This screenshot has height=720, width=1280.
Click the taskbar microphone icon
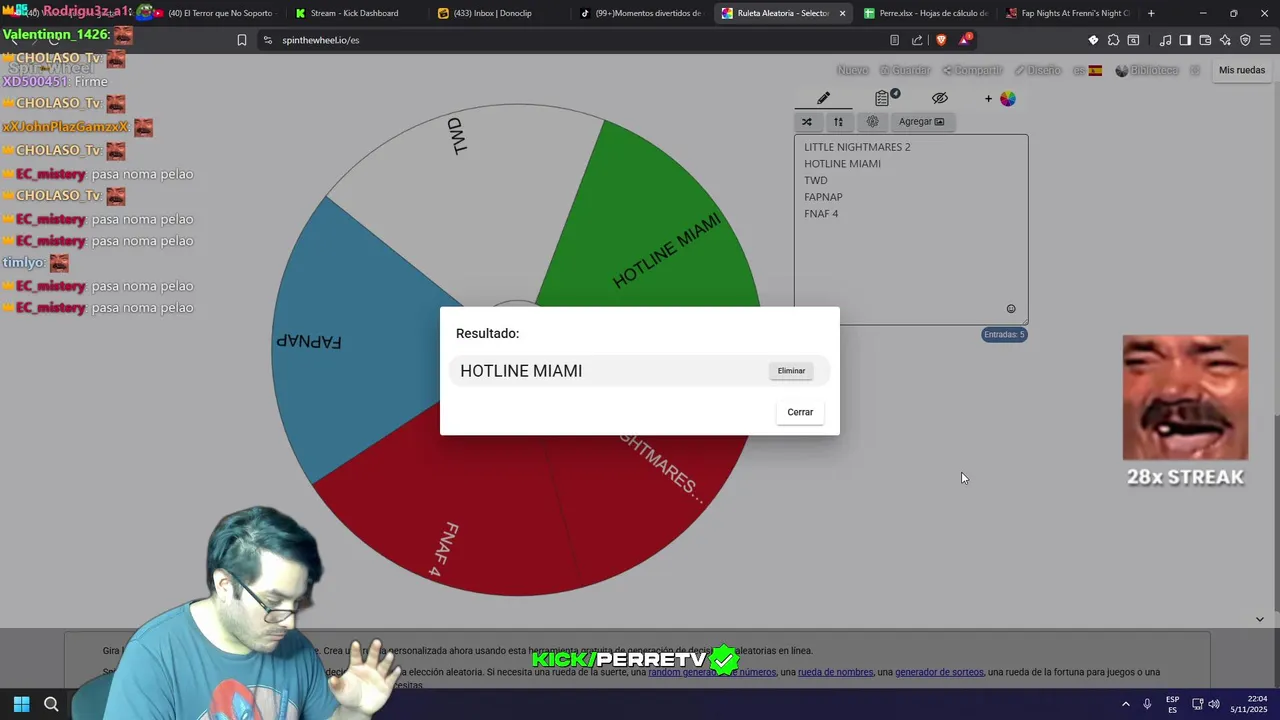(1147, 704)
